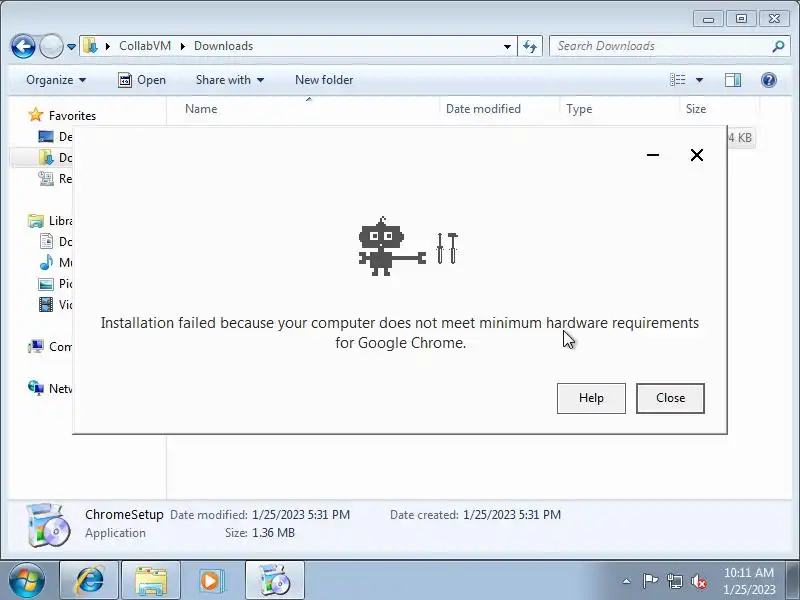Select Computer in navigation pane

pos(50,347)
